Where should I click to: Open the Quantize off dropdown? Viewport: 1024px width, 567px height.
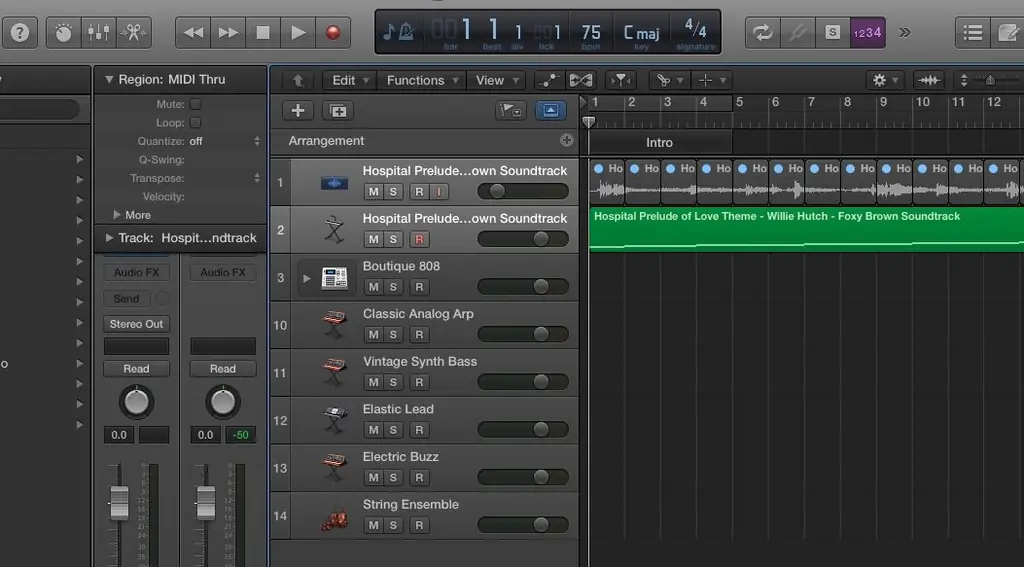click(x=225, y=141)
